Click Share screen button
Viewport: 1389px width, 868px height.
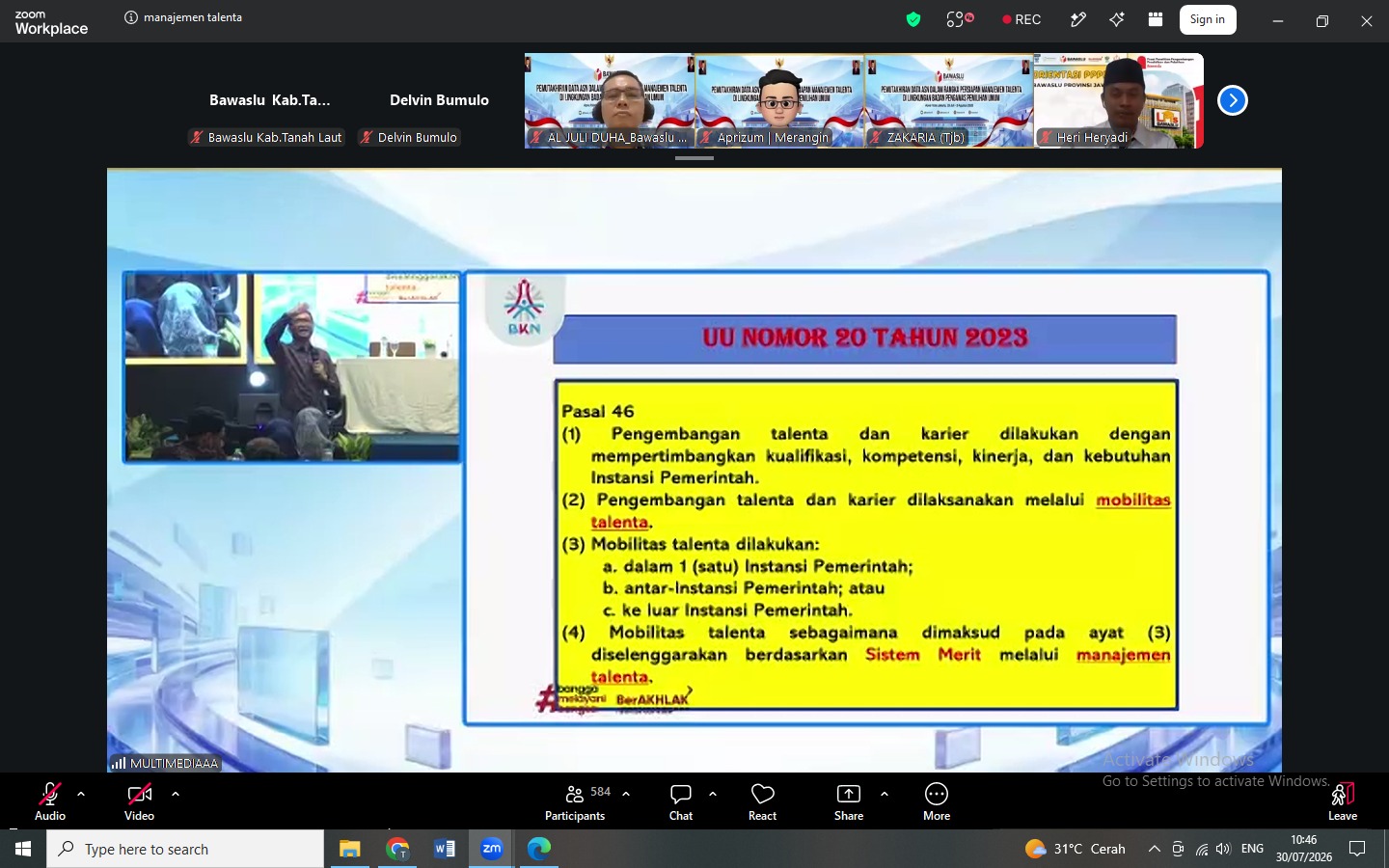click(x=849, y=801)
